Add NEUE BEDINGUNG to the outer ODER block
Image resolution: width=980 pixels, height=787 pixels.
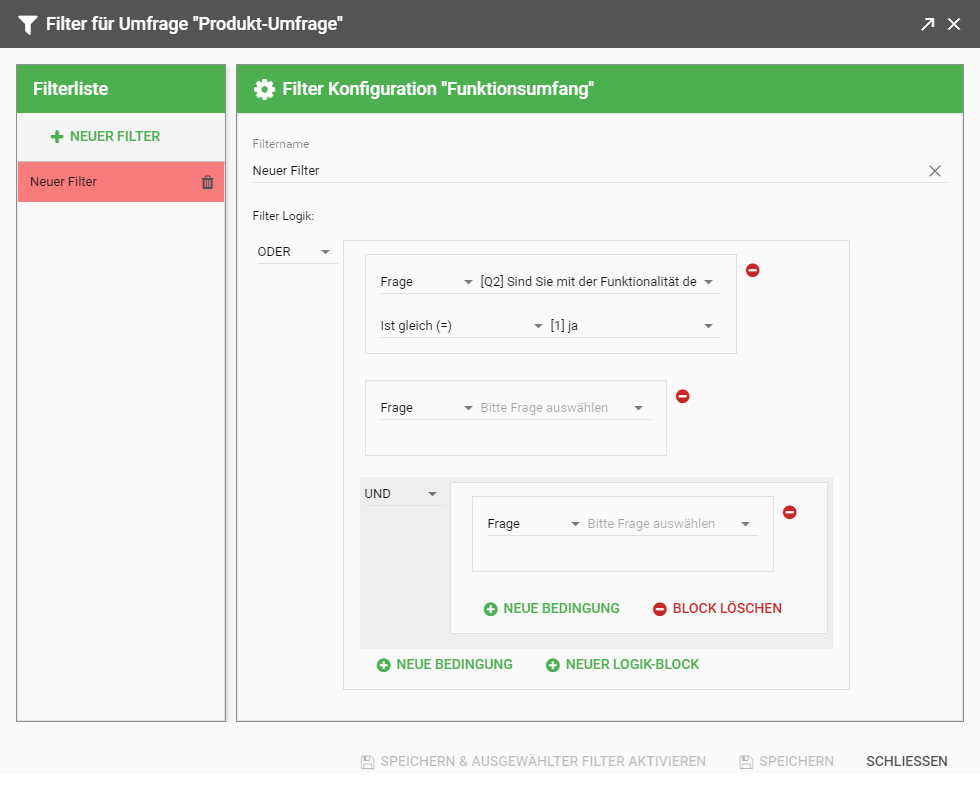pos(445,665)
